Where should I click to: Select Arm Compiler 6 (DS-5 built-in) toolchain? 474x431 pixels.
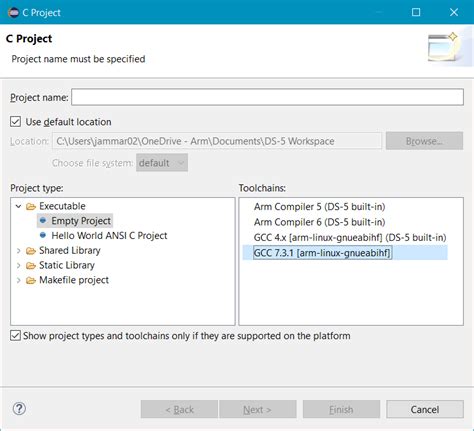319,222
